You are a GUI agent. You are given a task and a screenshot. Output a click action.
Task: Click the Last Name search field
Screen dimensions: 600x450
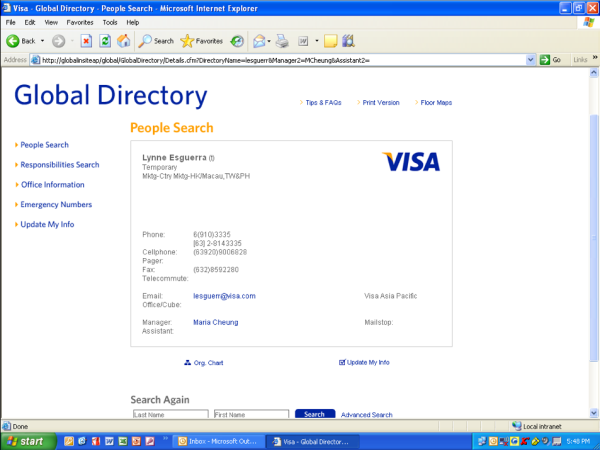tap(171, 414)
